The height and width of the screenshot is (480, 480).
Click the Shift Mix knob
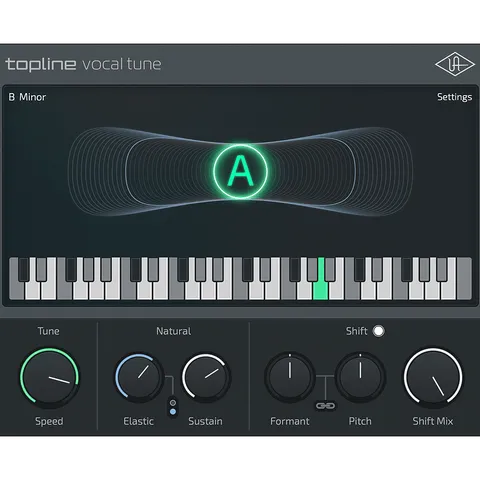[x=433, y=377]
